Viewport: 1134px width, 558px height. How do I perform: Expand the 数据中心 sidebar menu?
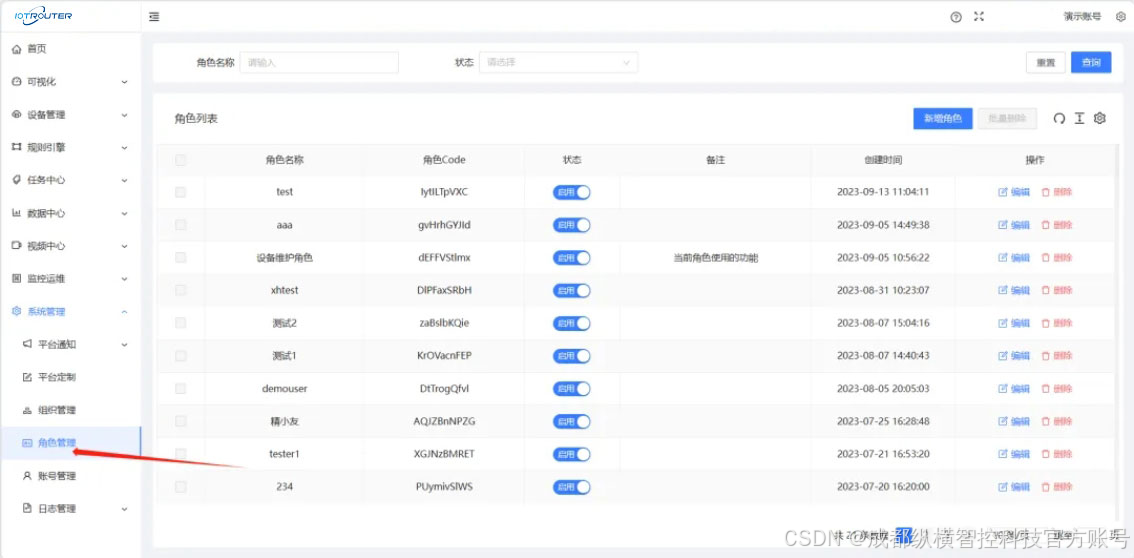[x=71, y=213]
